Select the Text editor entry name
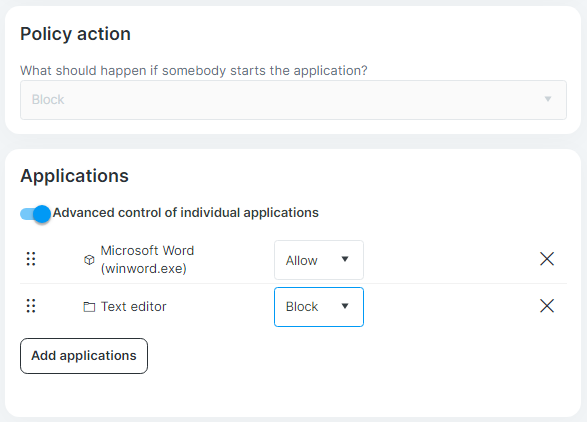This screenshot has height=422, width=587. click(134, 307)
